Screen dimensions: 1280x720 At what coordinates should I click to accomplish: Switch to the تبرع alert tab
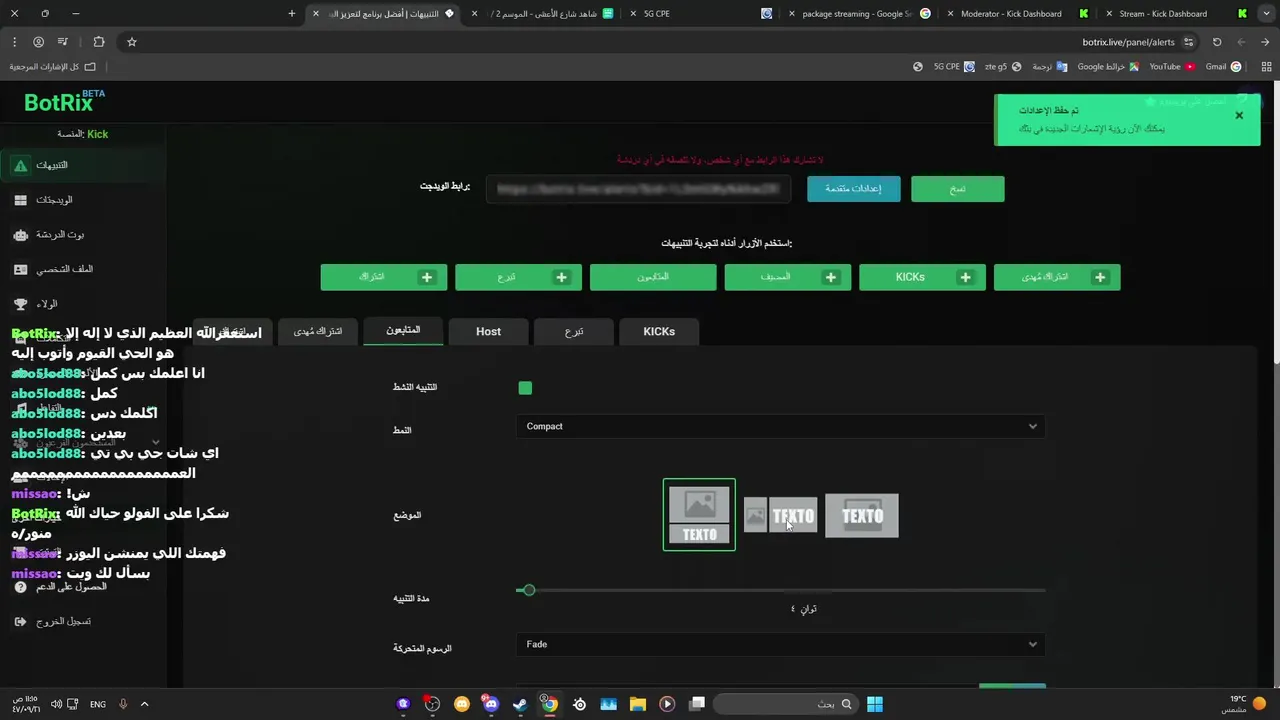[574, 332]
